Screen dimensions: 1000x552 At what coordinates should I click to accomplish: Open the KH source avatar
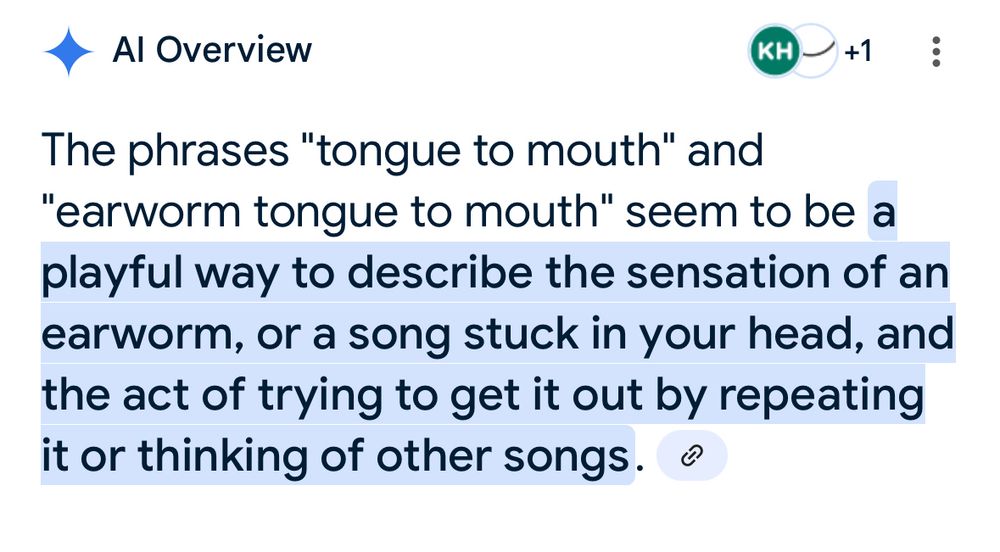click(774, 51)
